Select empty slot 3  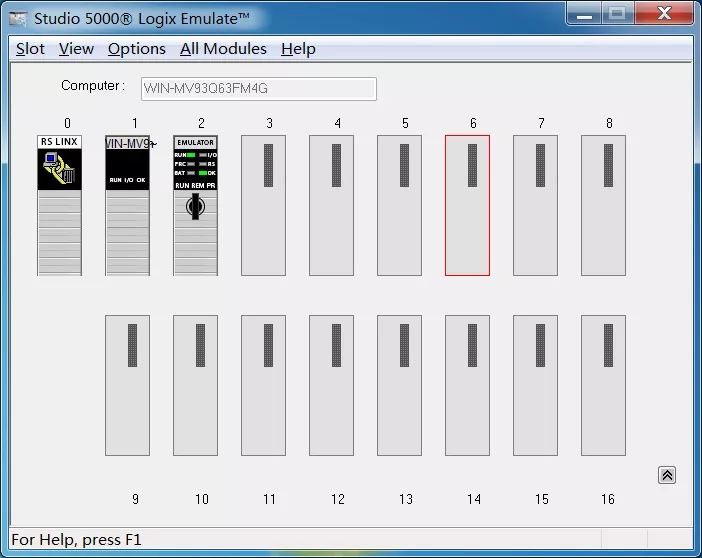pyautogui.click(x=263, y=206)
